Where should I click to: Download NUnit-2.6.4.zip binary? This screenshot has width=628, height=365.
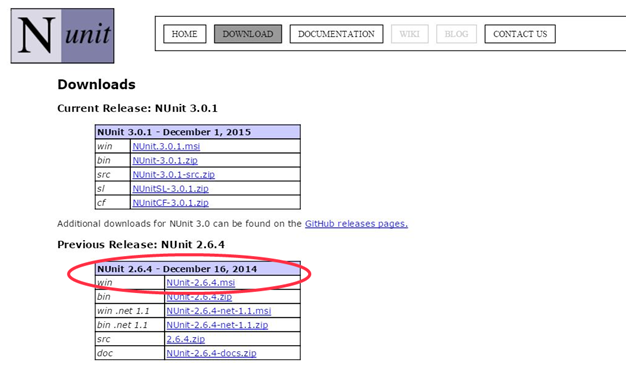pyautogui.click(x=199, y=297)
